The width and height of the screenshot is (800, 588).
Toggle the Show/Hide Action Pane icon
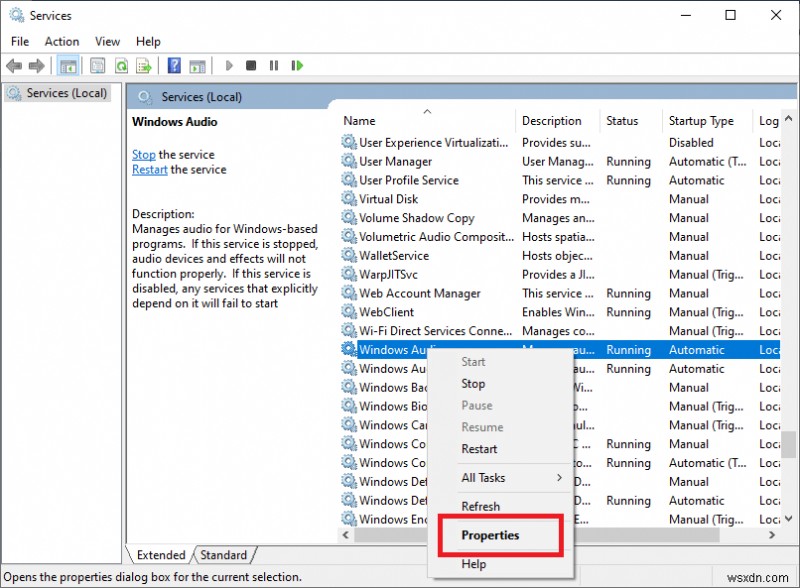pyautogui.click(x=197, y=66)
